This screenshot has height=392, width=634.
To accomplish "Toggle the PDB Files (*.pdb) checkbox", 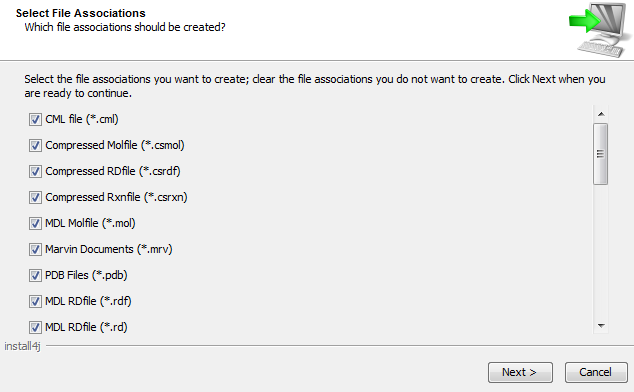I will click(35, 275).
